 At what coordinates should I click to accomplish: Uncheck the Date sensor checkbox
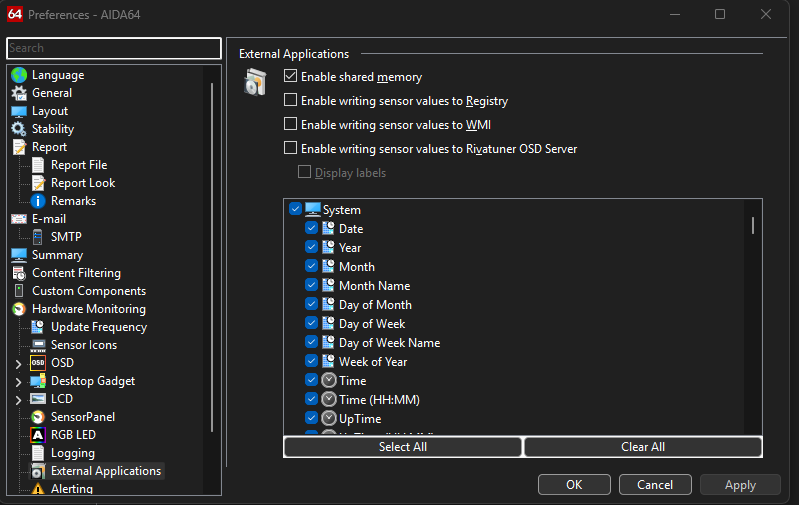tap(311, 228)
